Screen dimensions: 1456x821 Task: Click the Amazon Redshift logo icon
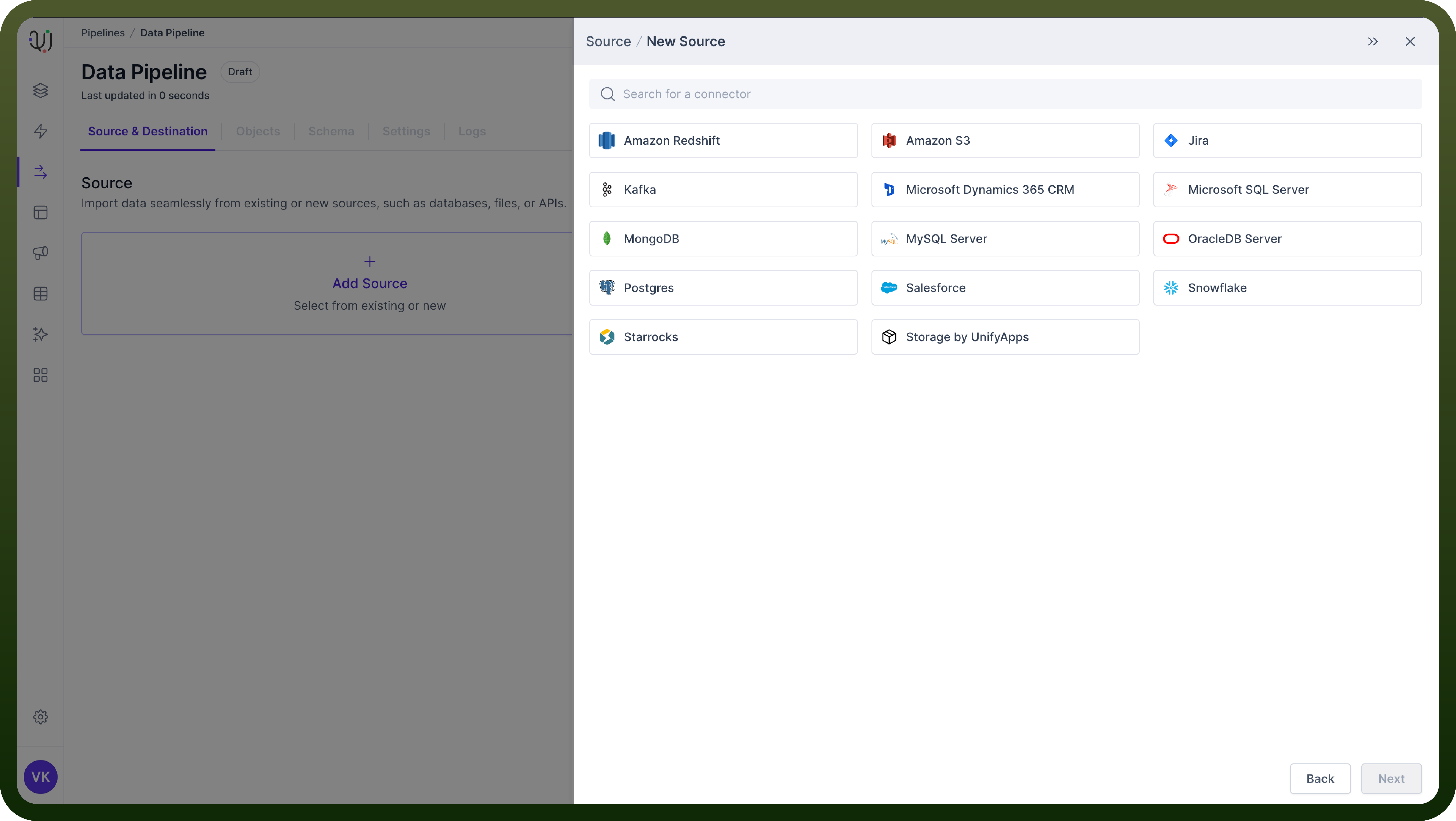607,141
